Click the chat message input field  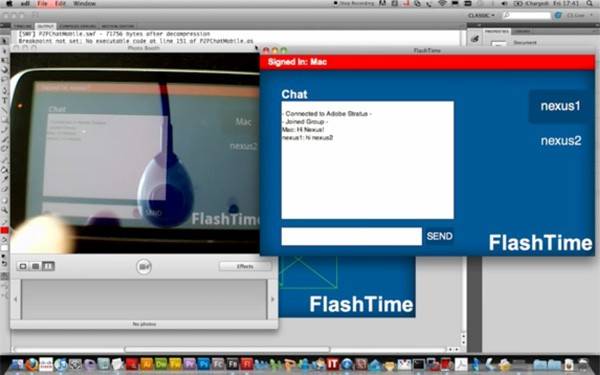(x=352, y=236)
